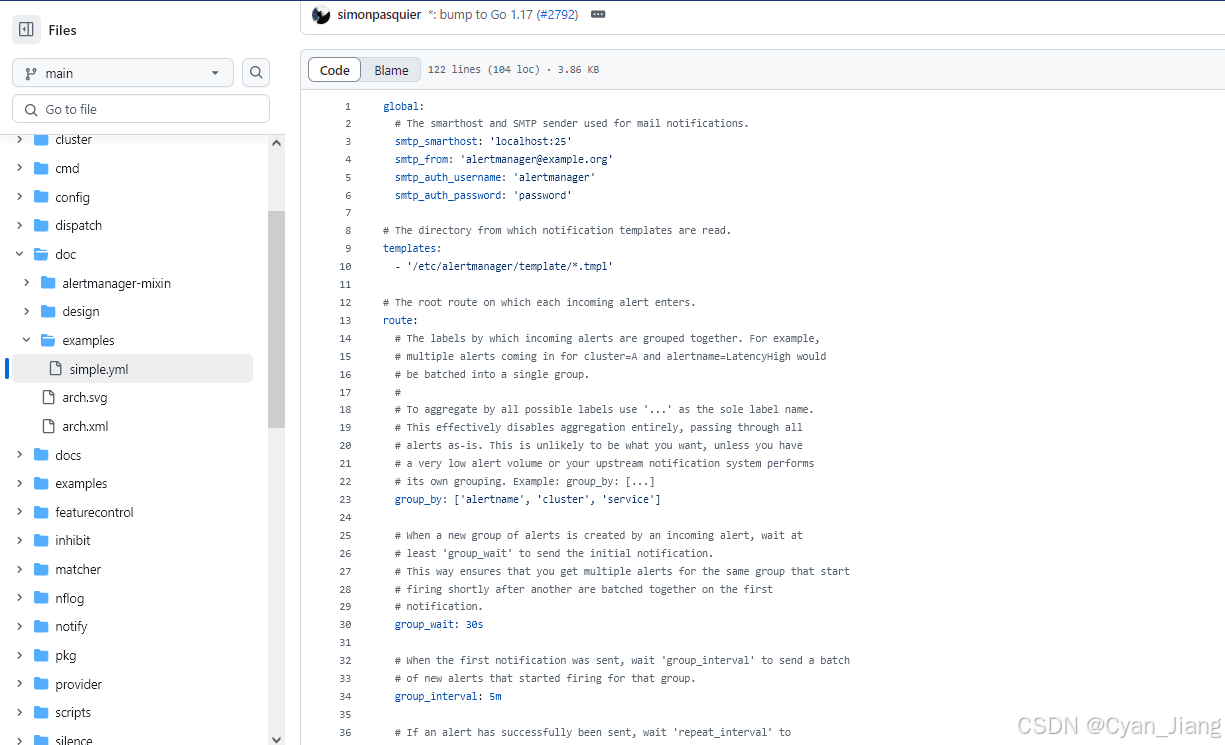Focus the Go to file search field
This screenshot has width=1225, height=745.
[141, 109]
